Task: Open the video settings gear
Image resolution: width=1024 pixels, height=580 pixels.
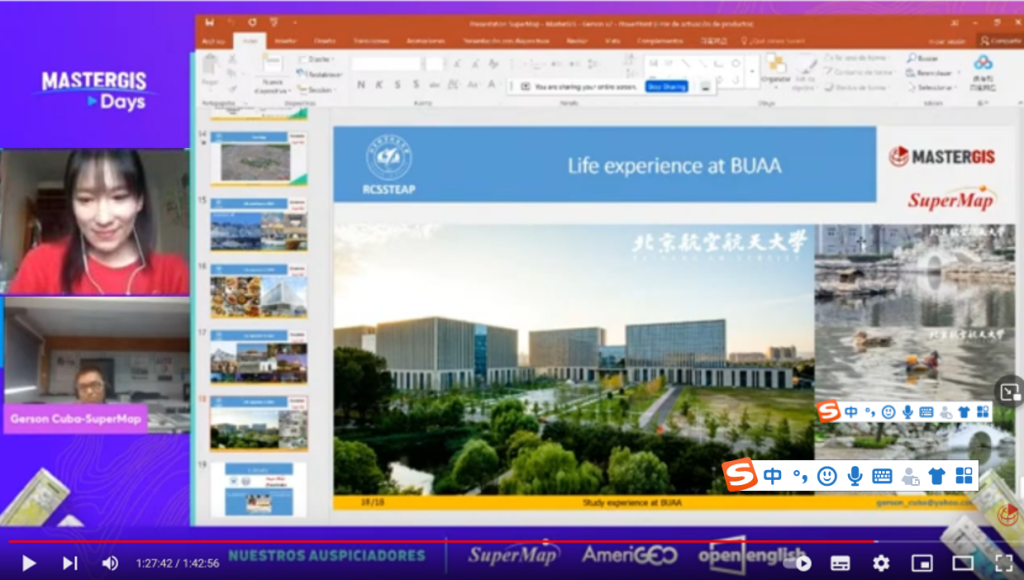Action: [x=880, y=563]
